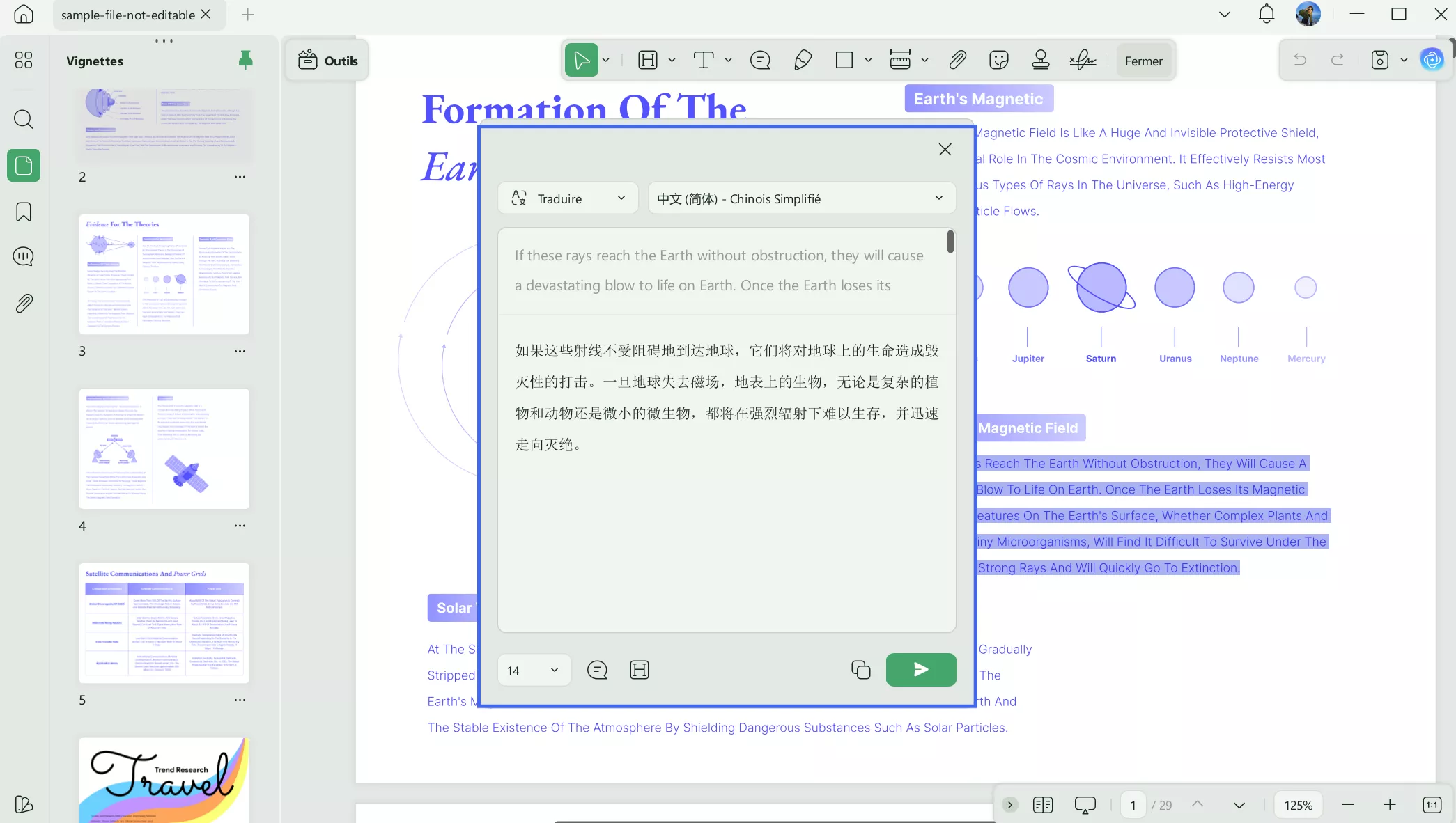Click the Fermer button
This screenshot has width=1456, height=823.
point(1143,61)
